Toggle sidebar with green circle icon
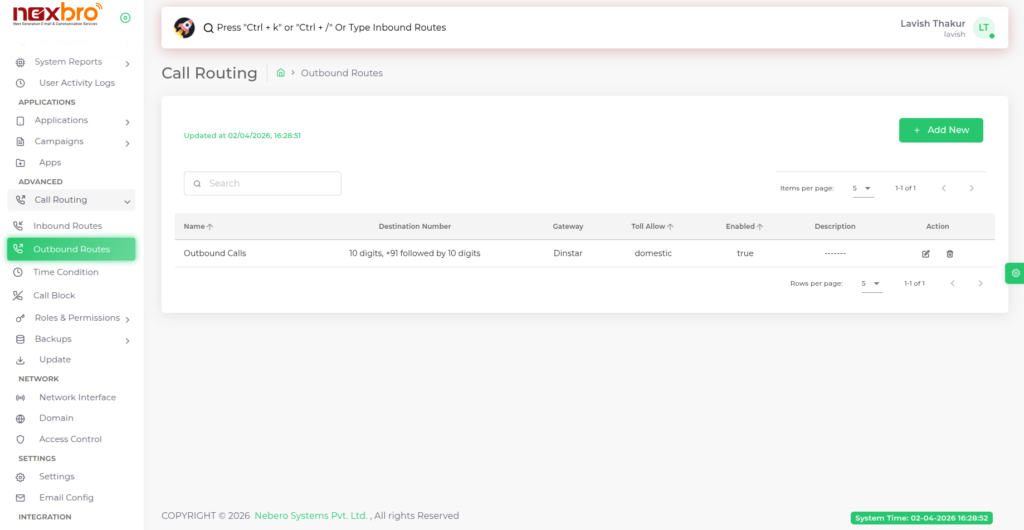Screen dimensions: 1024x530 [125, 18]
